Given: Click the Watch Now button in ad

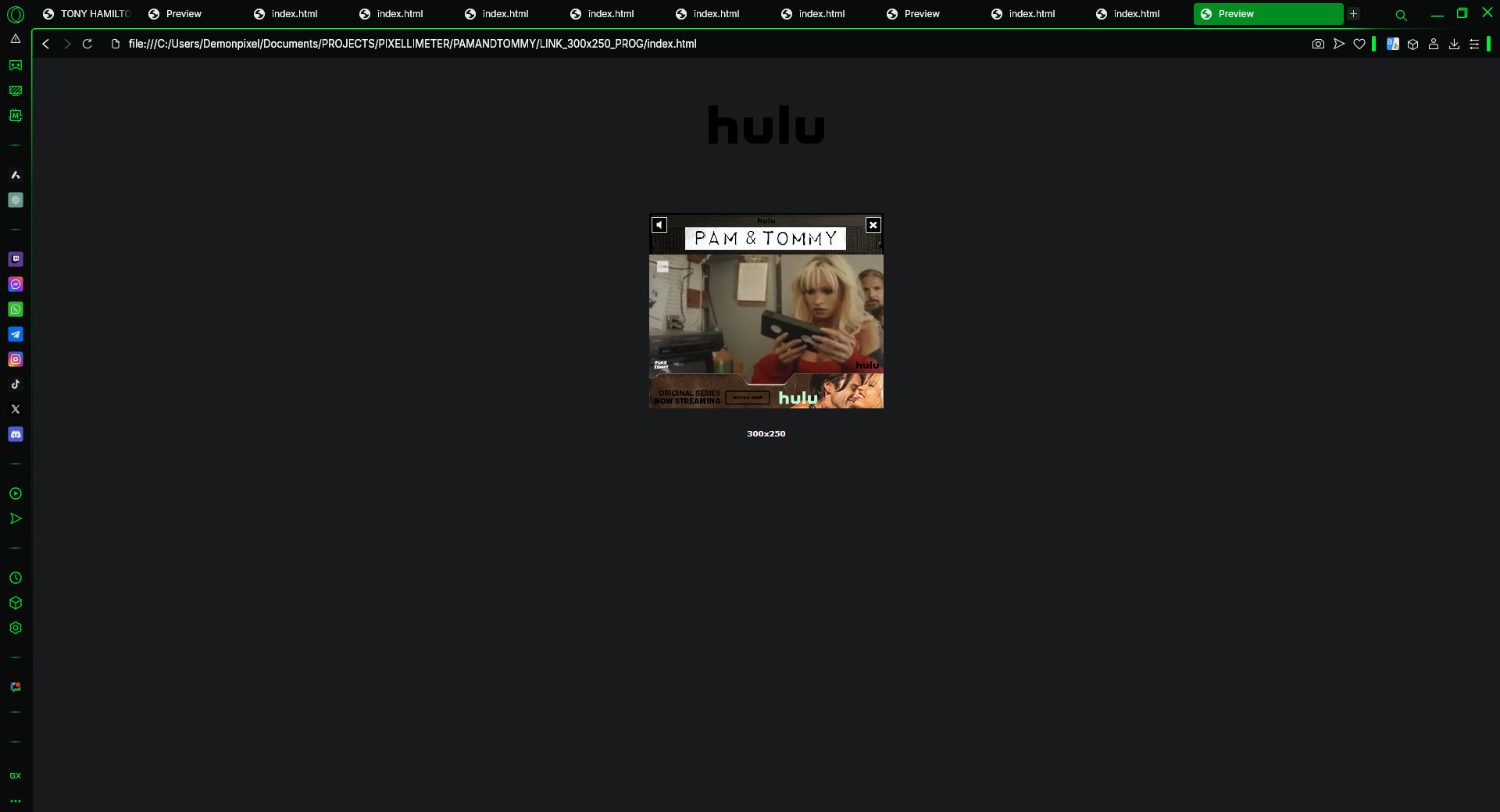Looking at the screenshot, I should (x=748, y=397).
